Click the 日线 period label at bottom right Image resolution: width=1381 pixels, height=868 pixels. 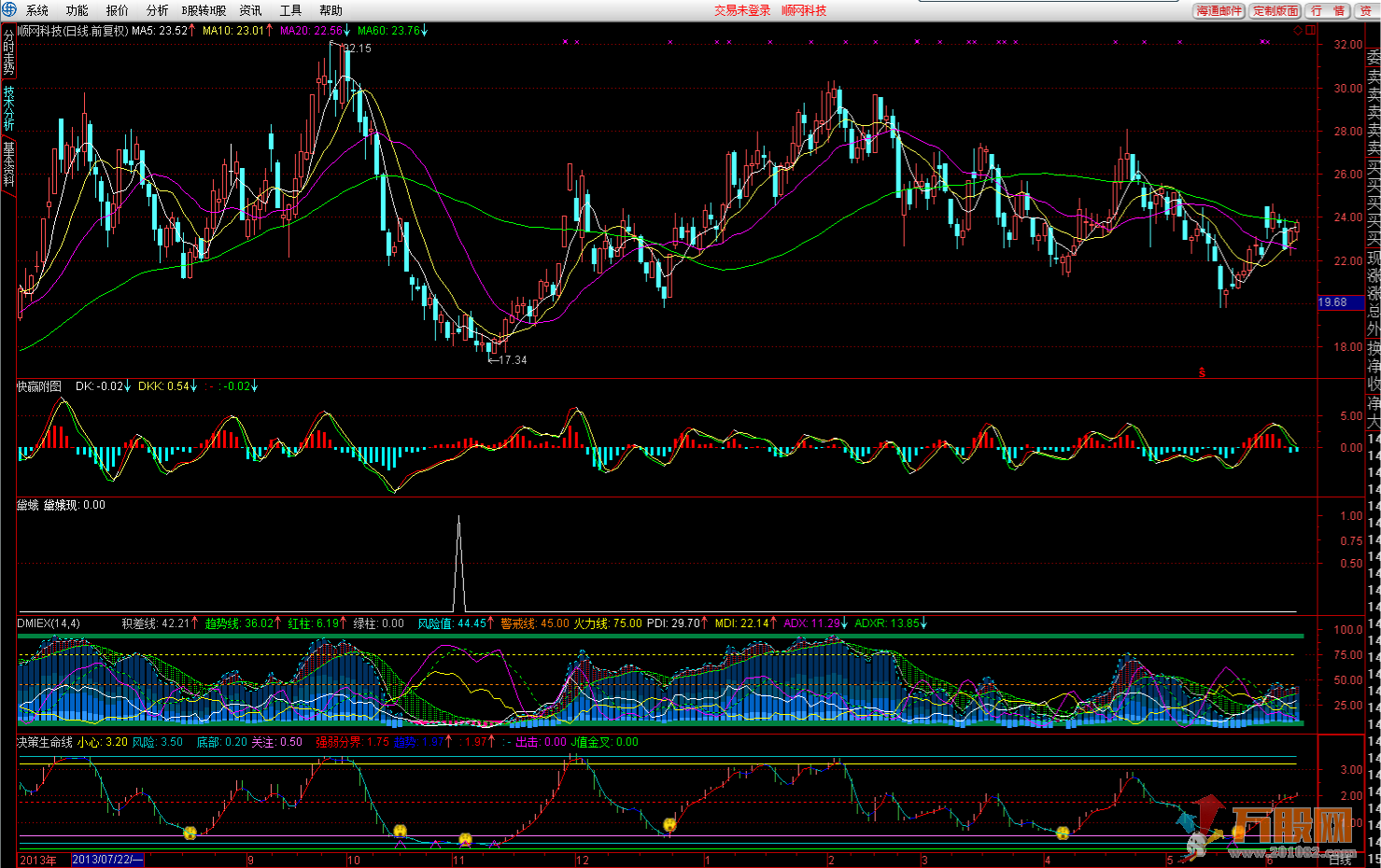[1340, 861]
